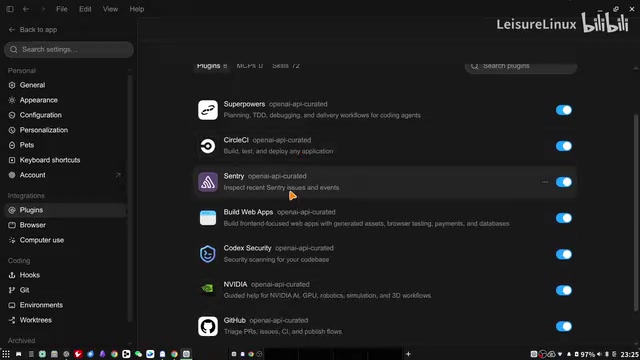Viewport: 640px width, 360px height.
Task: Open the View menu
Action: [110, 9]
